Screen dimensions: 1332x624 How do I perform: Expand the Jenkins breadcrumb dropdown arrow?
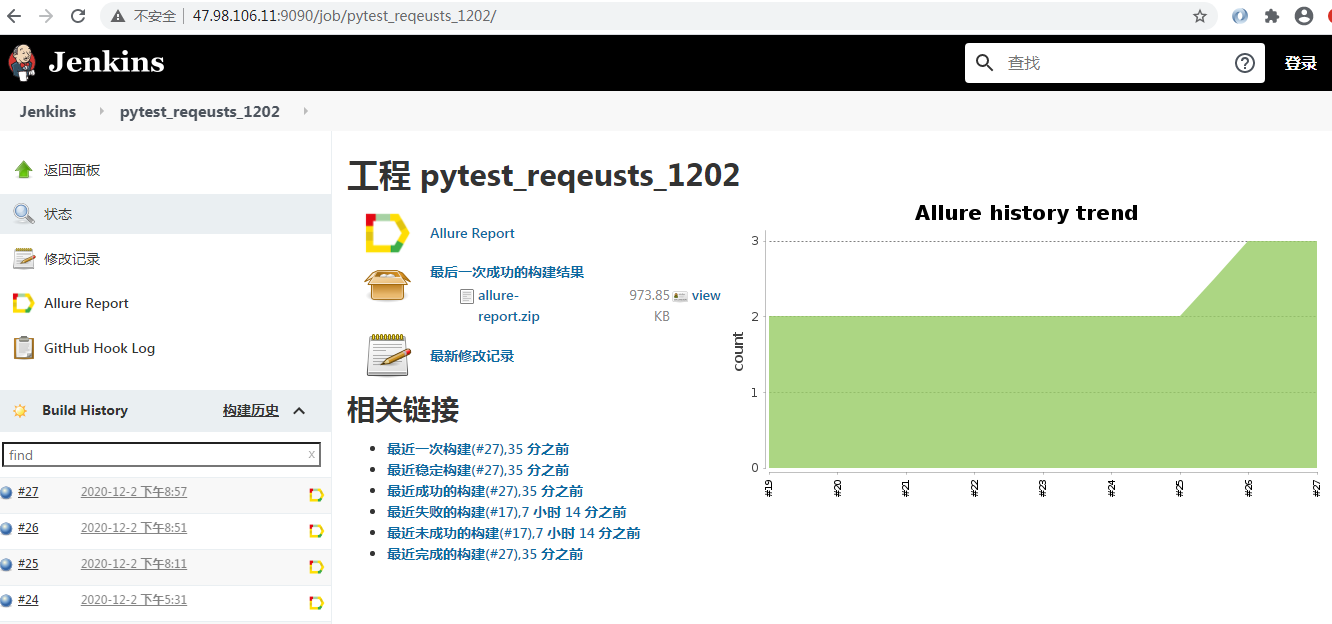pyautogui.click(x=101, y=111)
